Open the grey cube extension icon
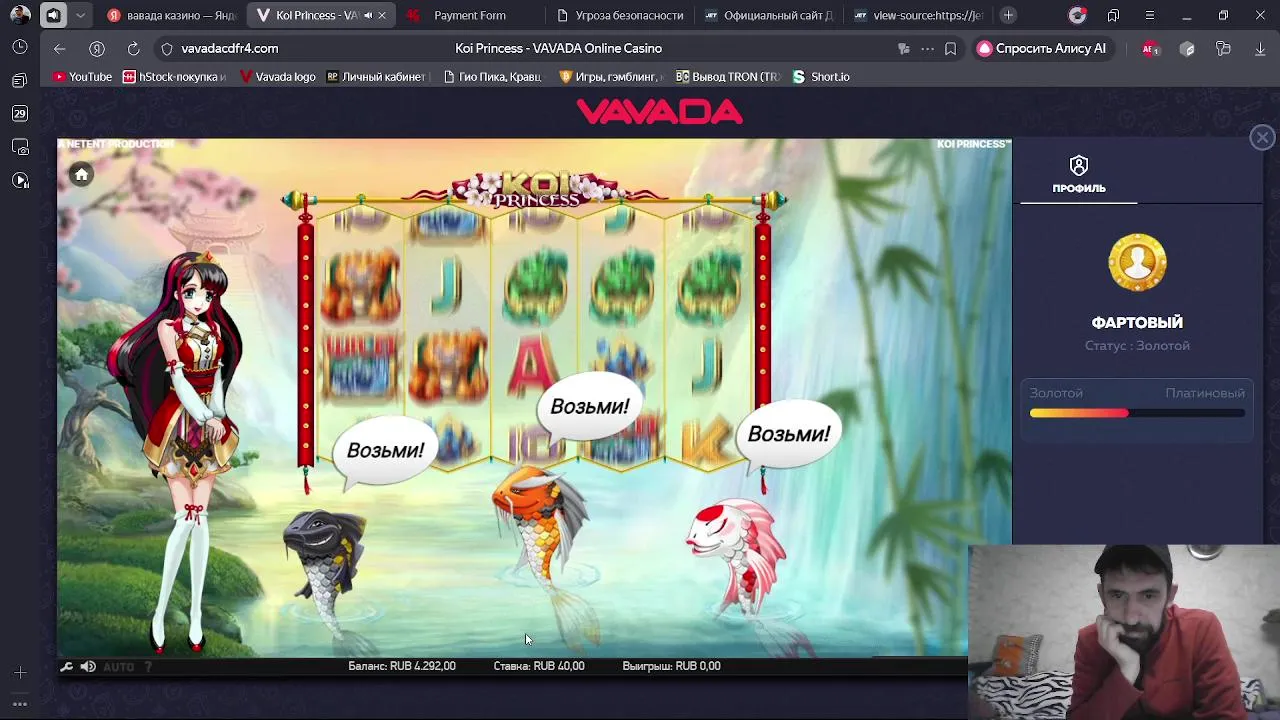This screenshot has height=720, width=1280. point(1187,48)
